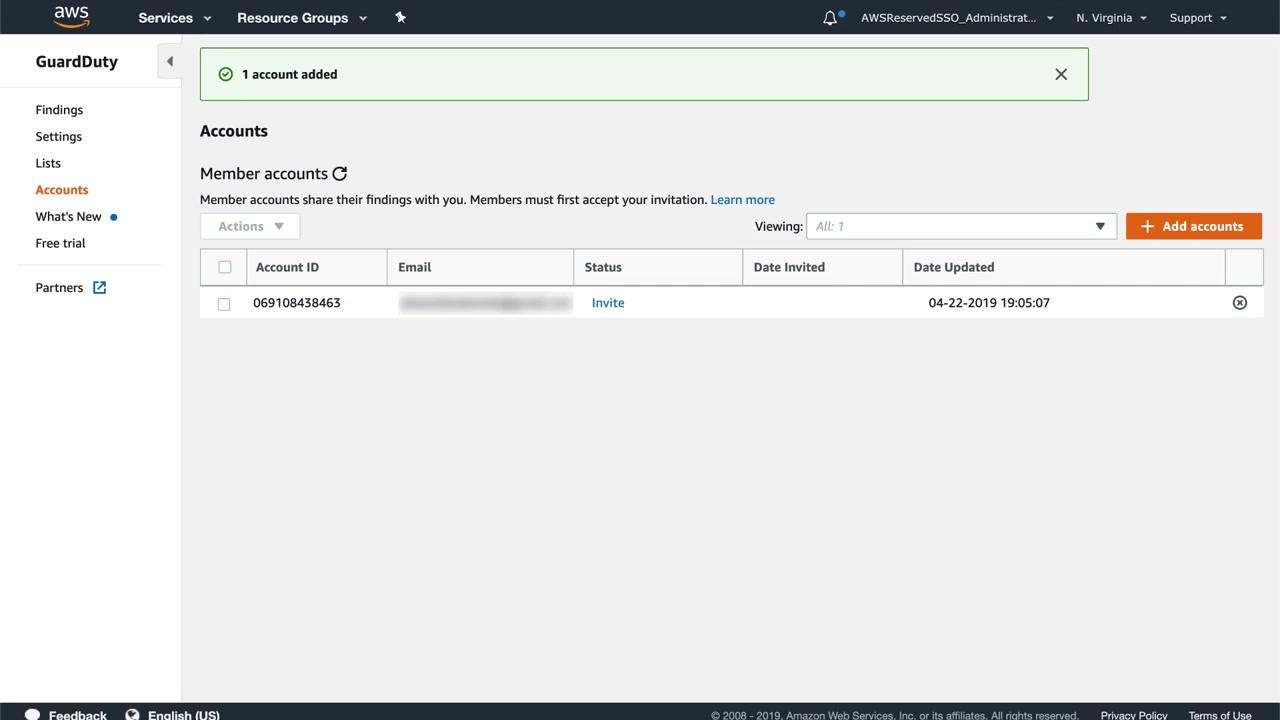This screenshot has width=1280, height=720.
Task: Open the Partners sidebar link
Action: (x=59, y=288)
